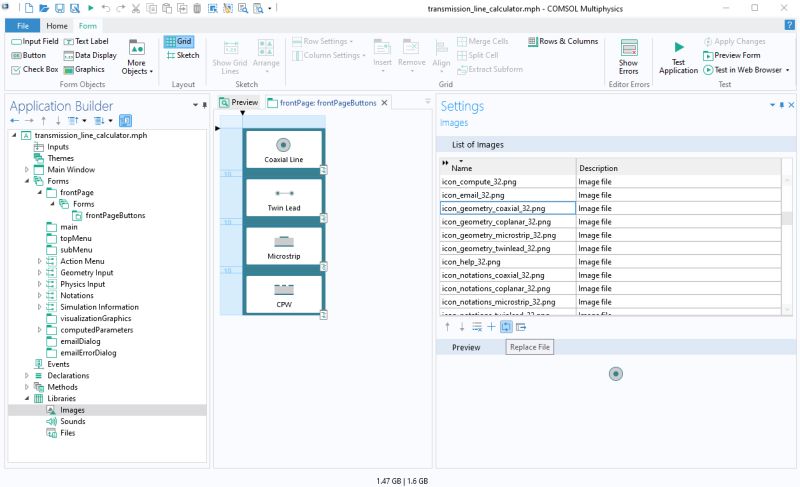Expand the Declarations node

(x=27, y=375)
